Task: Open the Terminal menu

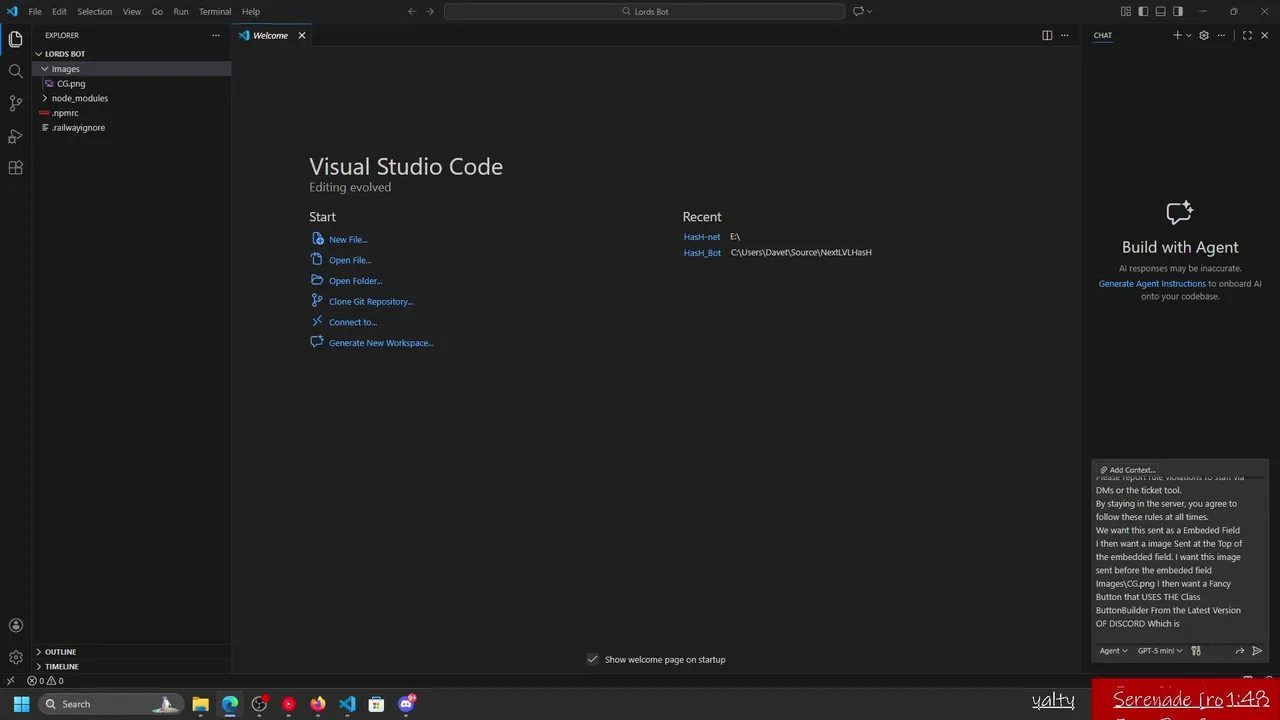Action: coord(215,12)
